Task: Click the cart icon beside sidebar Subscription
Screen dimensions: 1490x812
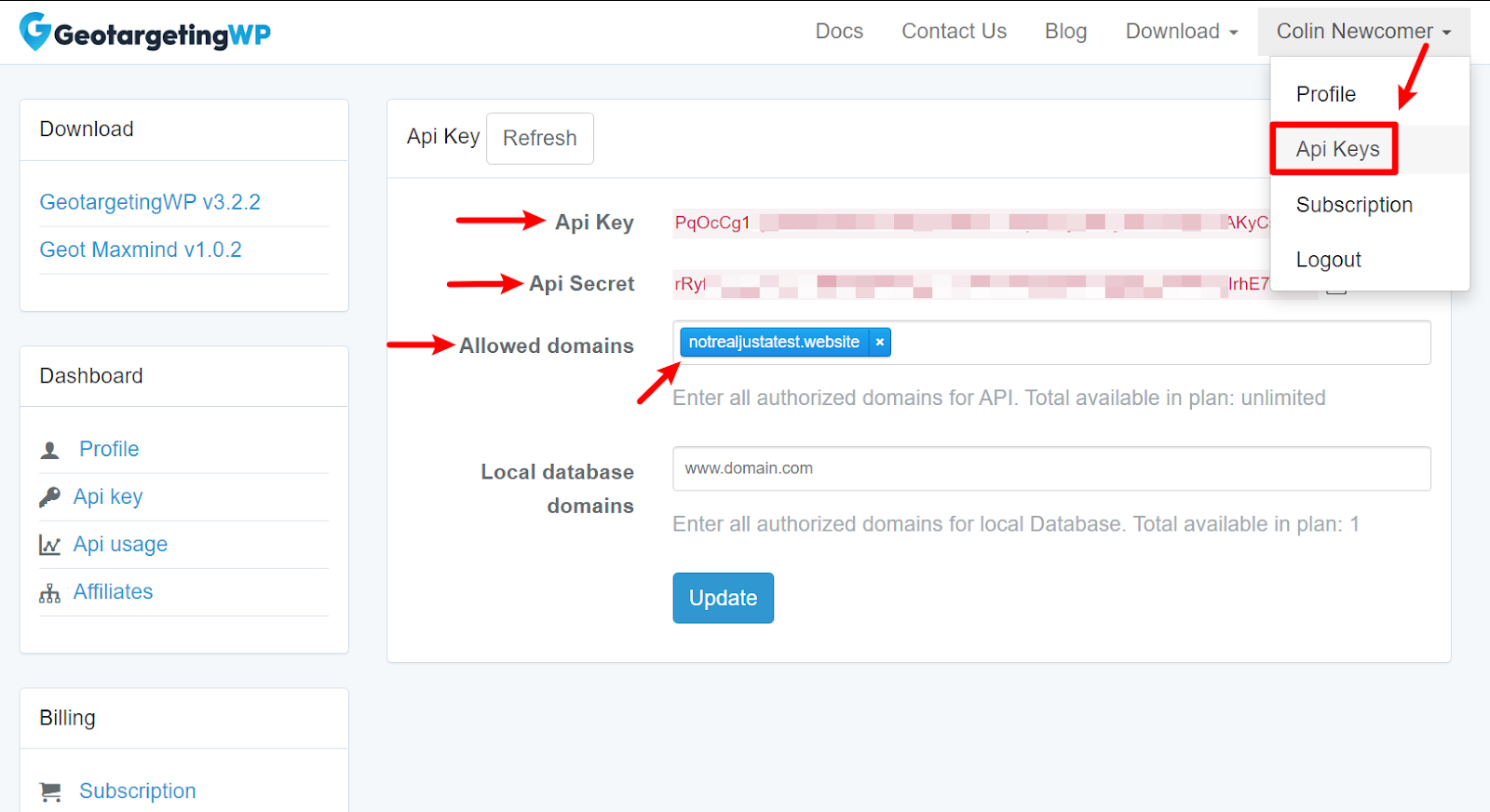Action: (x=50, y=792)
